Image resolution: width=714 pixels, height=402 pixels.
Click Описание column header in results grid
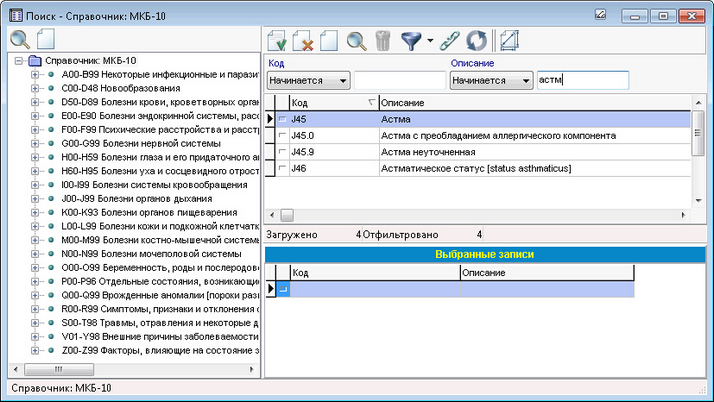tap(535, 103)
